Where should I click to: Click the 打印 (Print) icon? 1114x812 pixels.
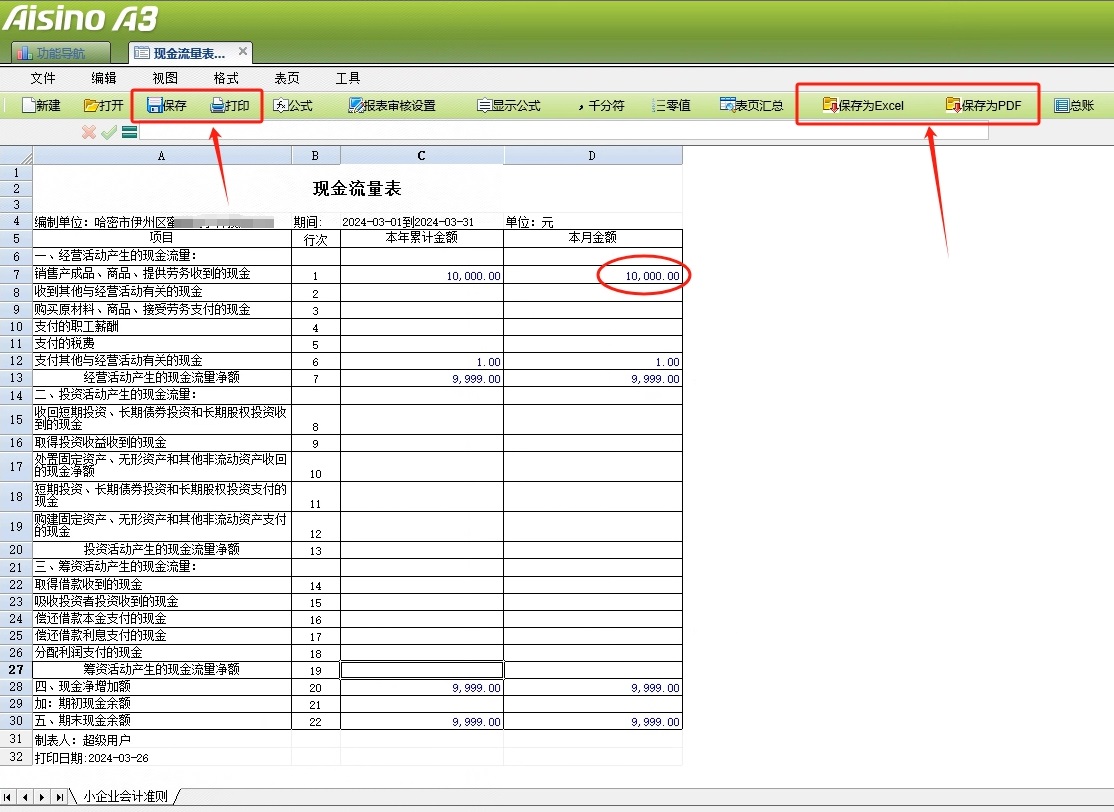(231, 104)
